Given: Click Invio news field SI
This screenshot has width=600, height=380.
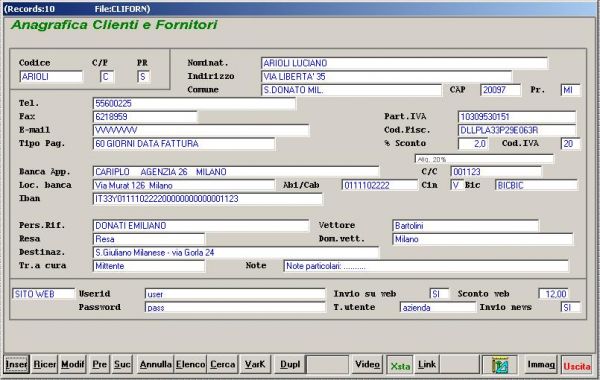Looking at the screenshot, I should click(x=571, y=307).
